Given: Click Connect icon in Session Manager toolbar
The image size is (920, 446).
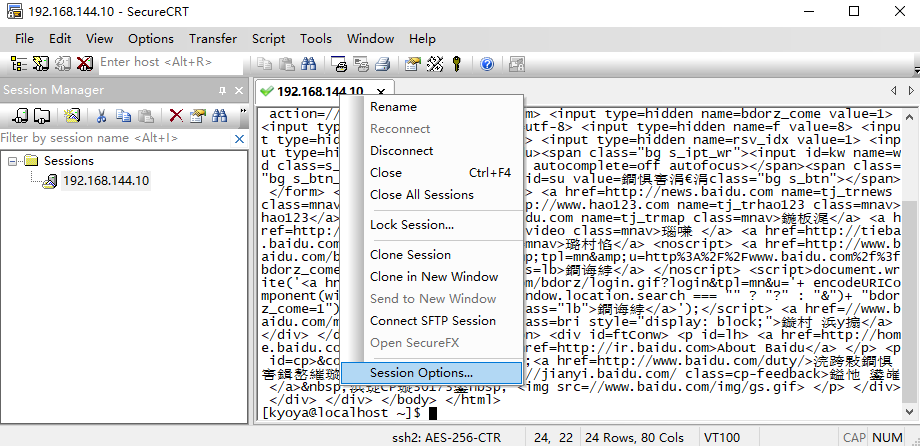Looking at the screenshot, I should point(20,115).
